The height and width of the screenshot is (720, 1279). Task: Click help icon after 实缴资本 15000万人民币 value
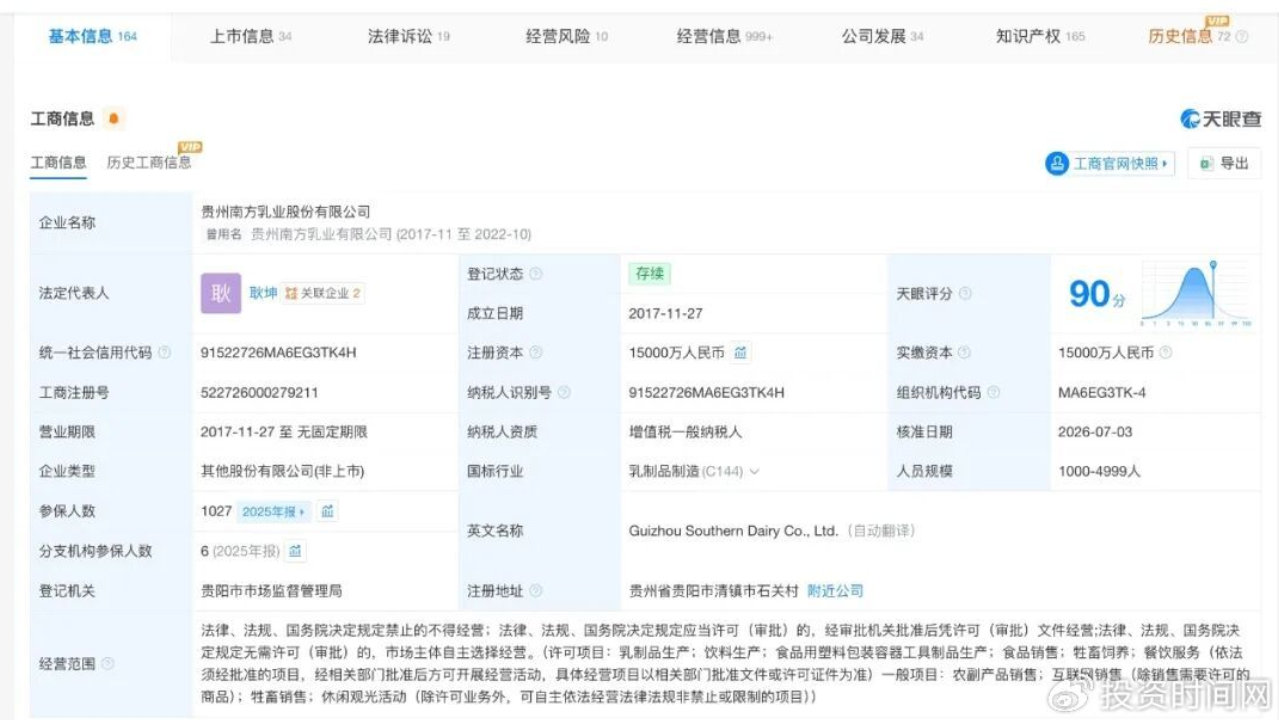pyautogui.click(x=1165, y=353)
